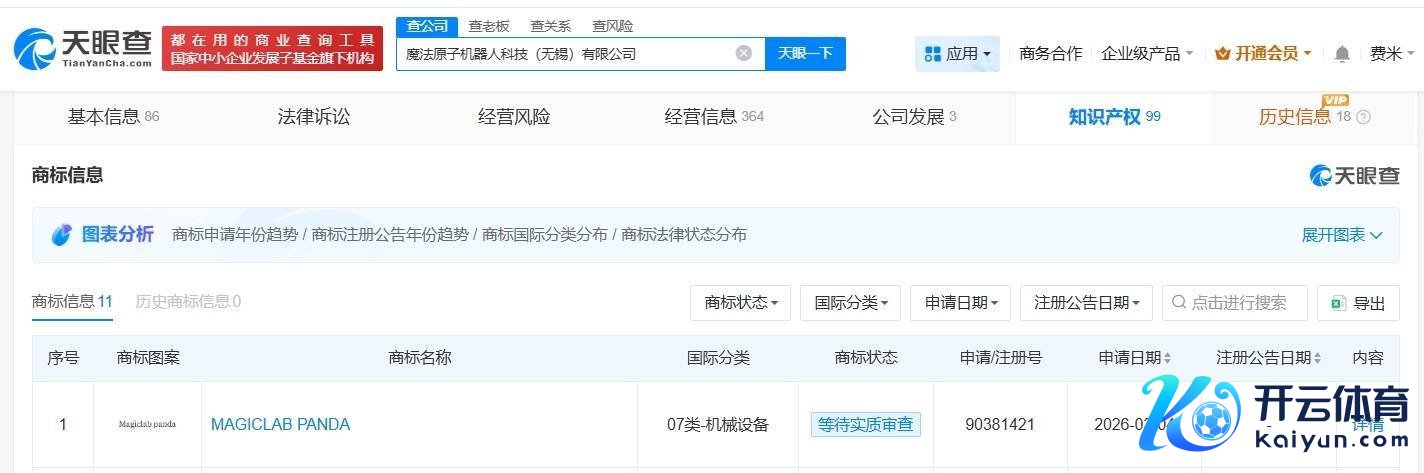Expand the 商标状态 filter dropdown

point(740,303)
